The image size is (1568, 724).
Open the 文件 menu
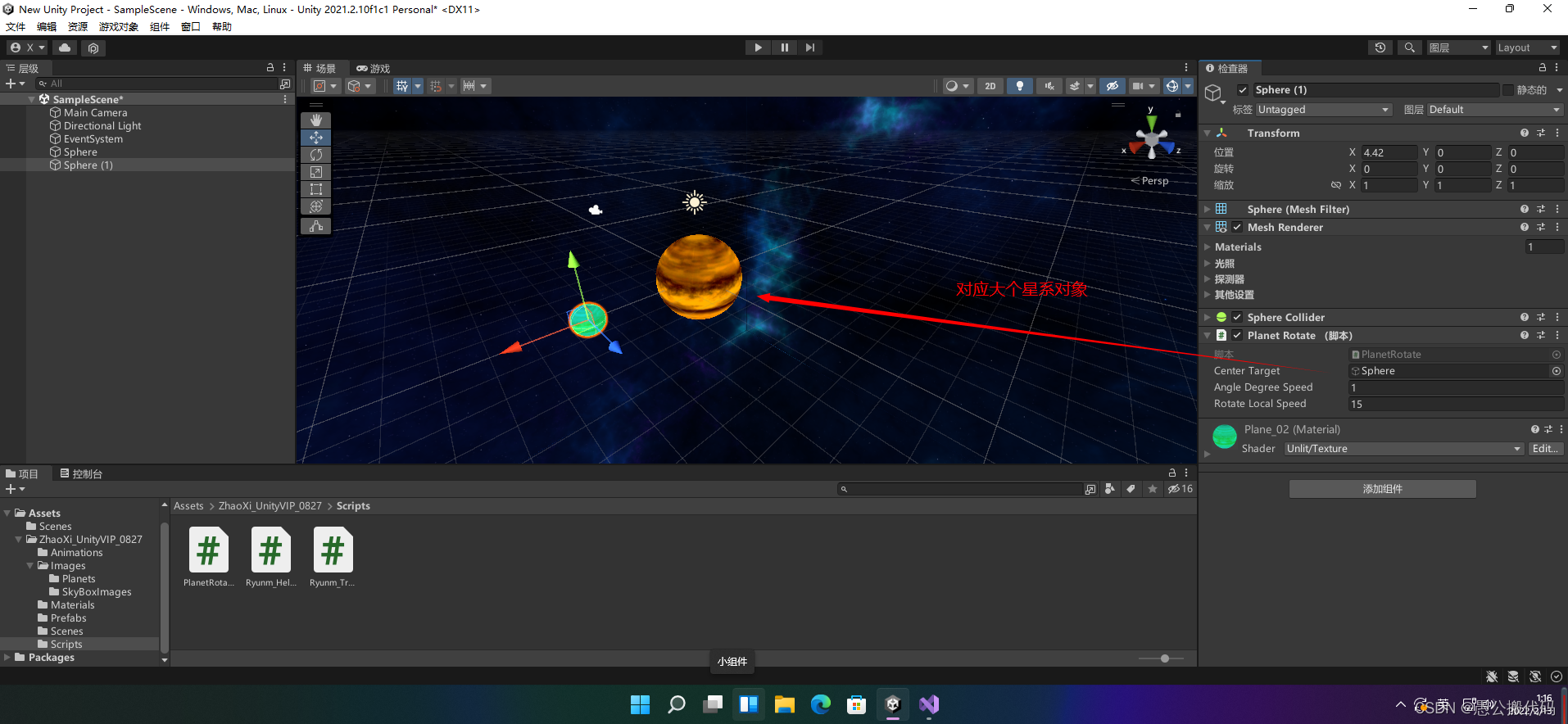tap(16, 27)
